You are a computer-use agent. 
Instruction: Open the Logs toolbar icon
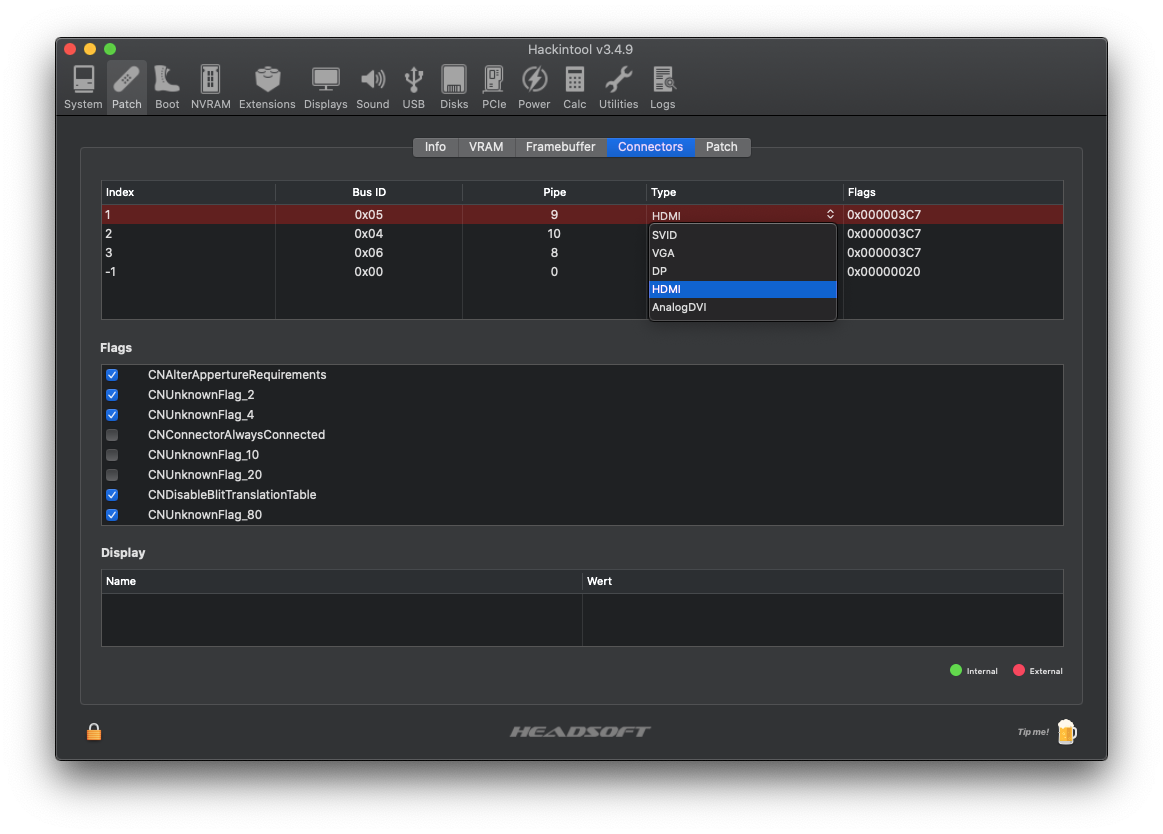(662, 87)
